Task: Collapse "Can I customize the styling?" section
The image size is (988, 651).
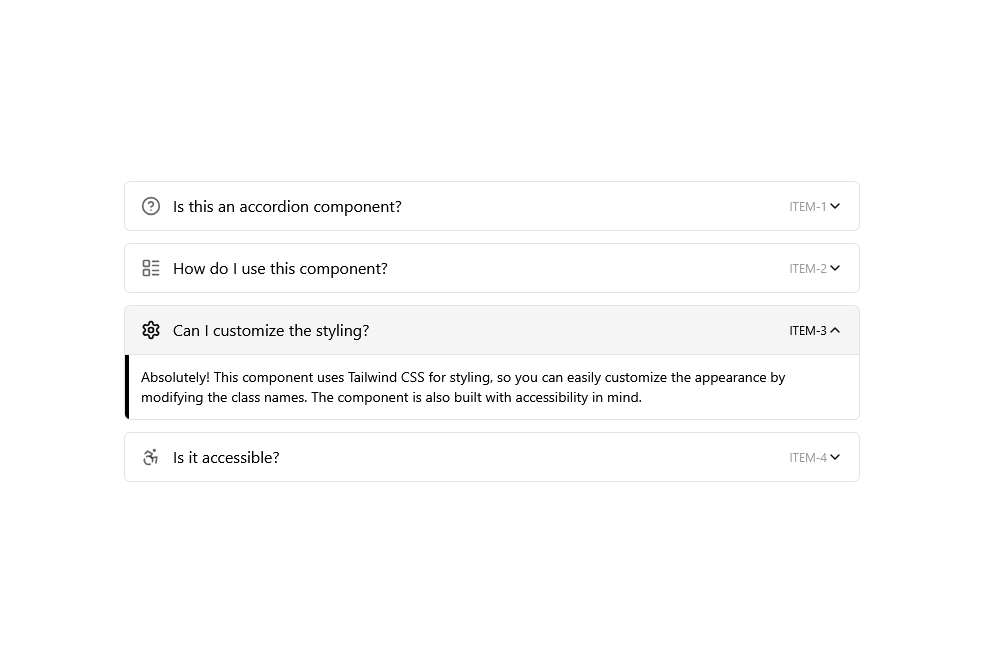Action: click(x=271, y=331)
